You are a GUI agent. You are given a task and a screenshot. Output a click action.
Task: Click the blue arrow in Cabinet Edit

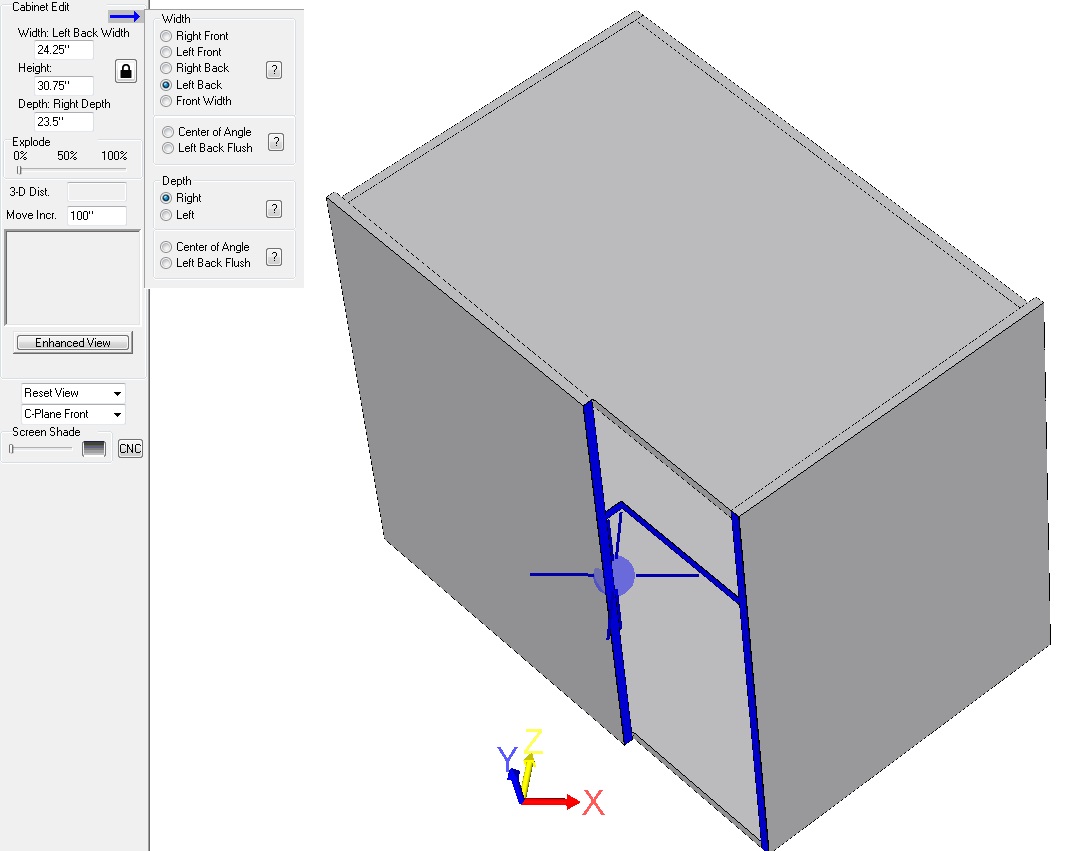tap(124, 16)
